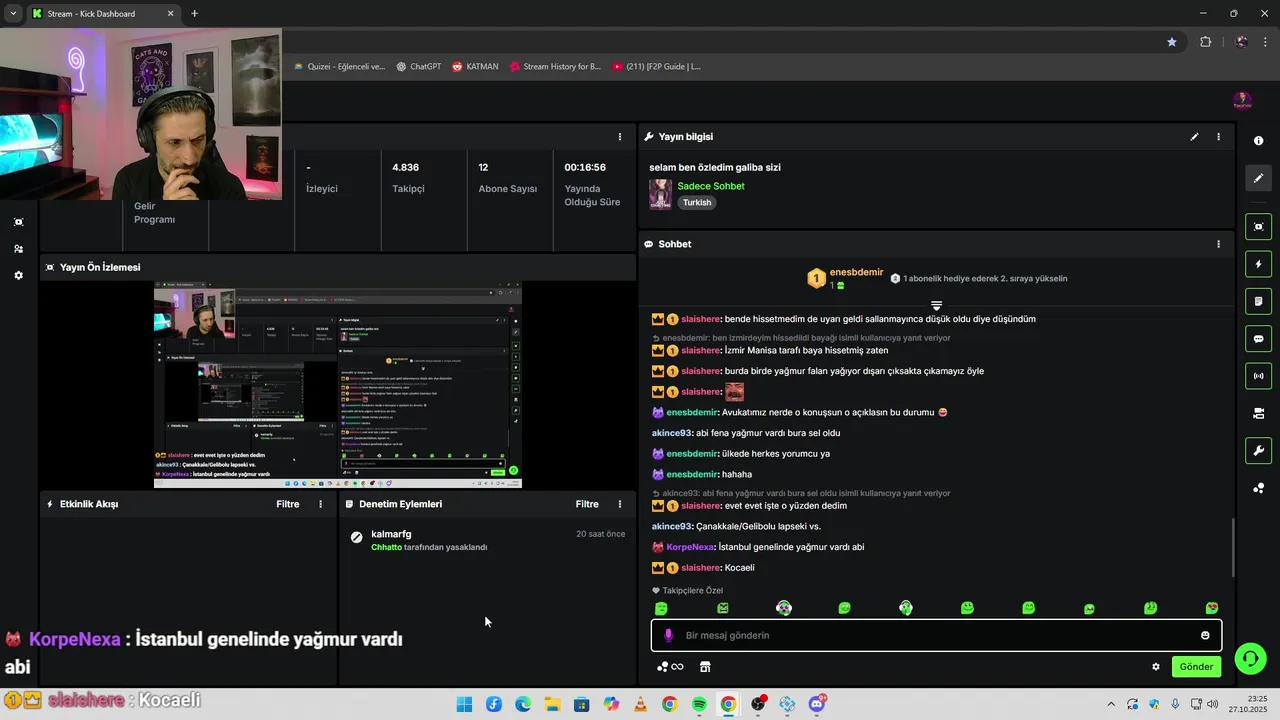Open chat settings gear icon
The image size is (1280, 720).
point(1156,667)
